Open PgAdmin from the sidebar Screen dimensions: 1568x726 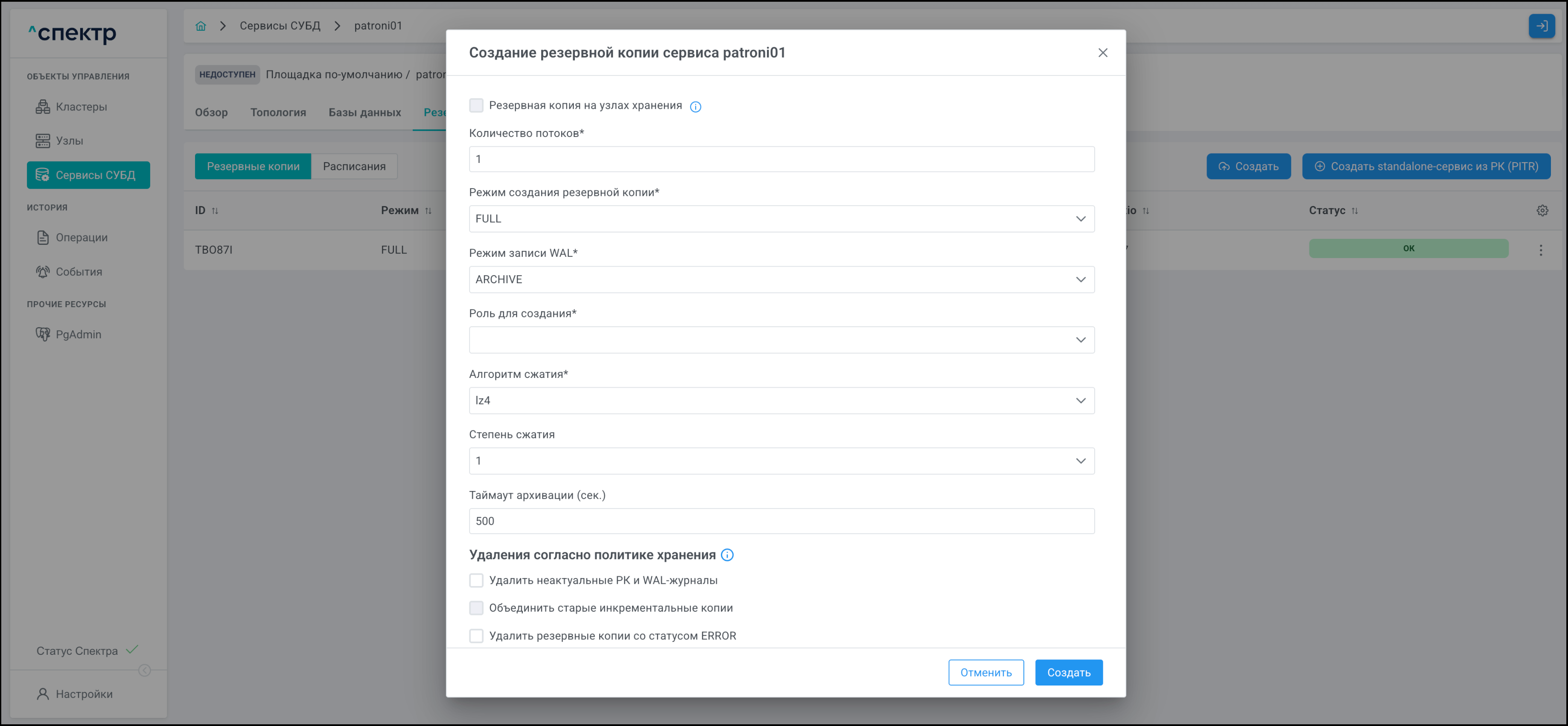point(78,334)
